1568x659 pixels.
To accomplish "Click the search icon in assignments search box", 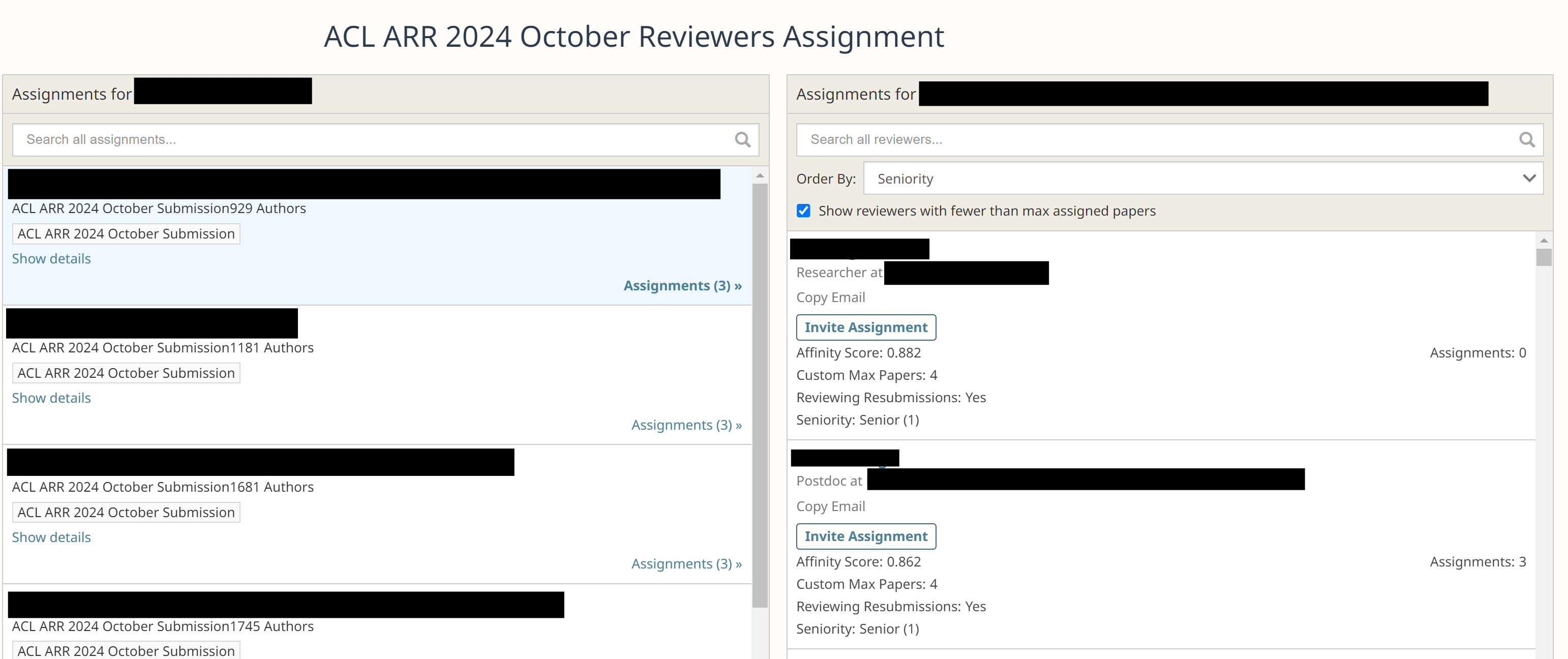I will point(742,139).
